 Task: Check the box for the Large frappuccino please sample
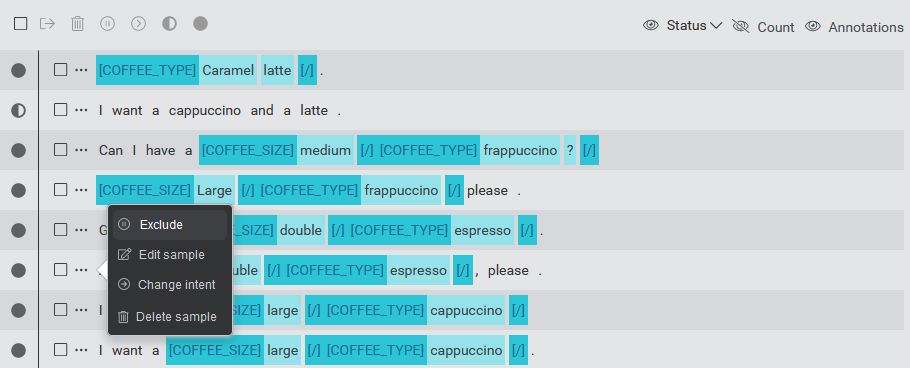[x=60, y=190]
